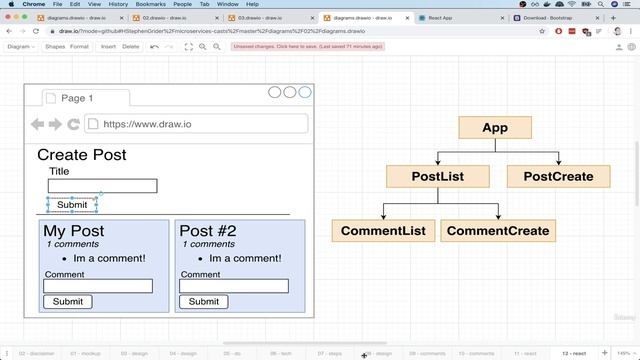Select the 11 - react page tab

525,353
